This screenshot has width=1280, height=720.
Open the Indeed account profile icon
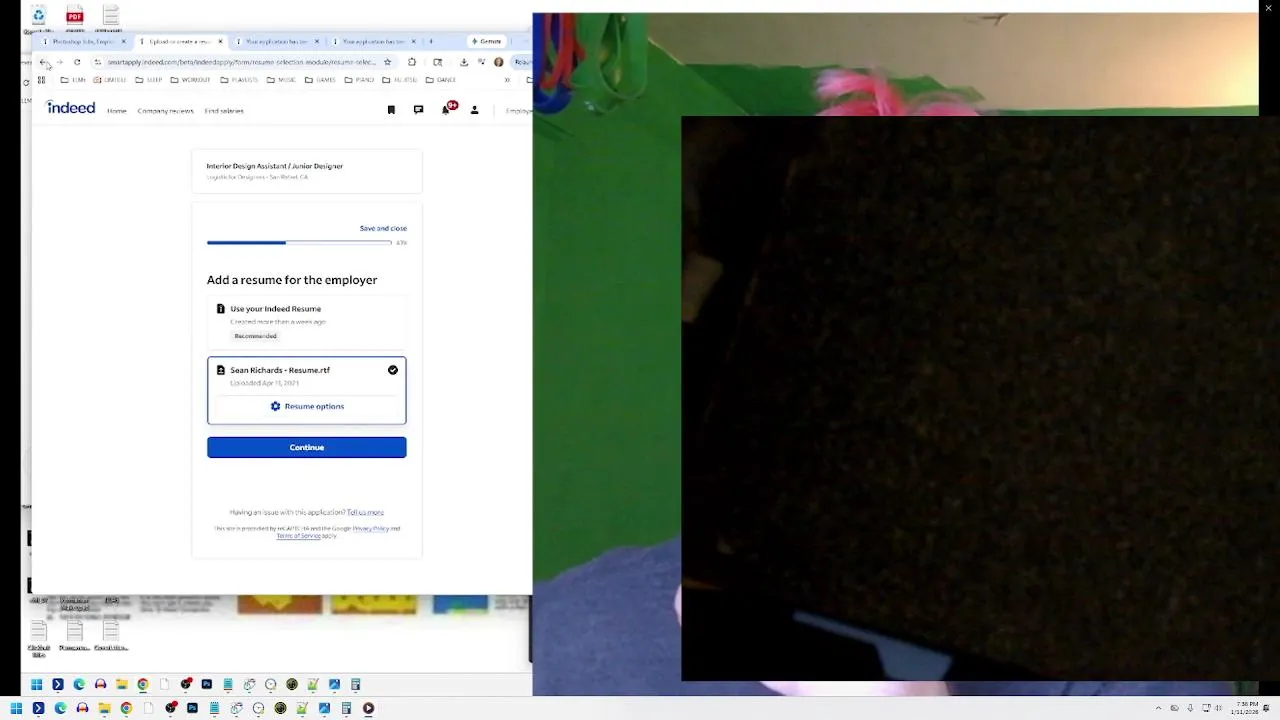pos(475,110)
